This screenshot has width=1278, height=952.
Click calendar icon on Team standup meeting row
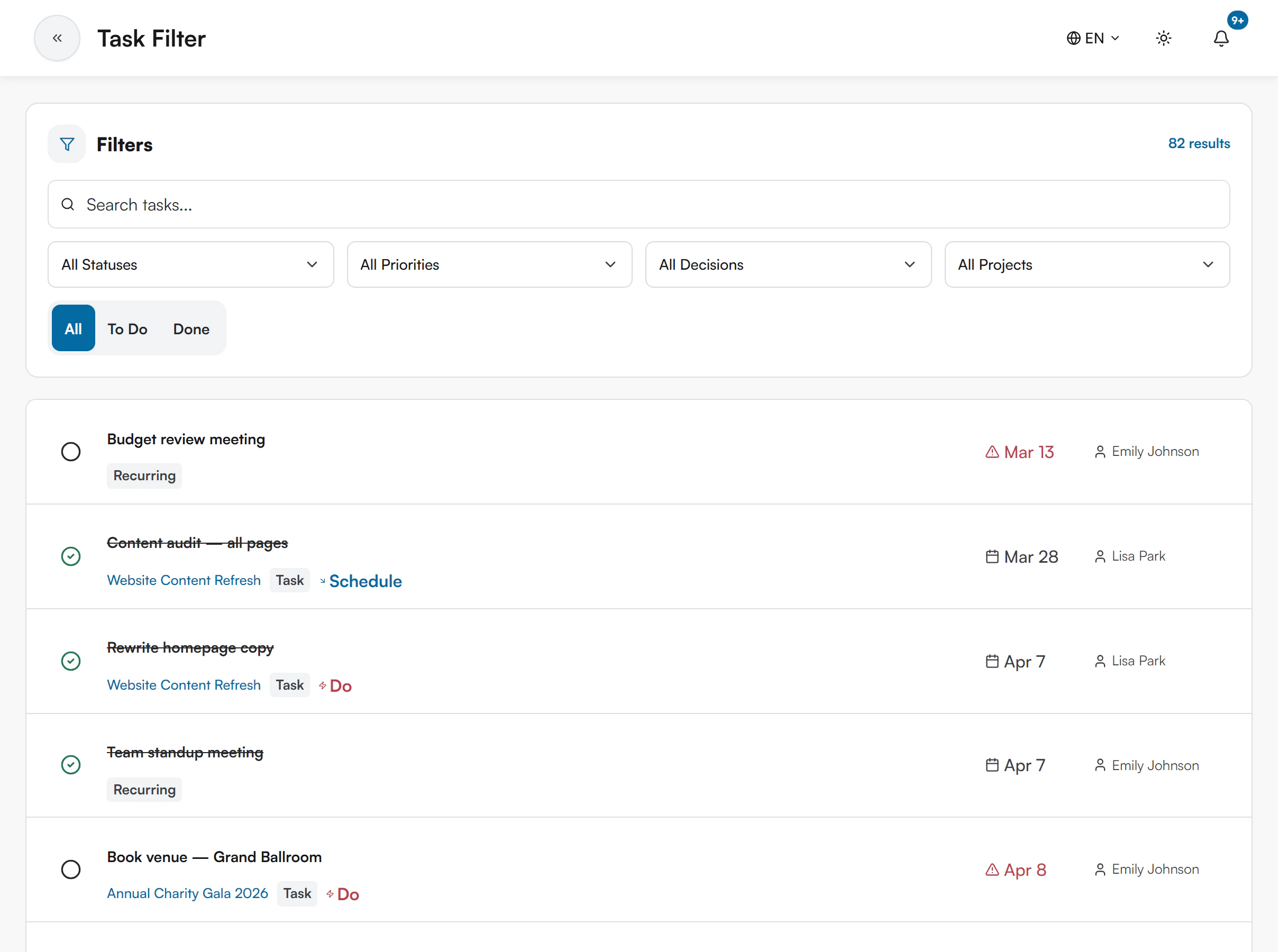coord(992,765)
